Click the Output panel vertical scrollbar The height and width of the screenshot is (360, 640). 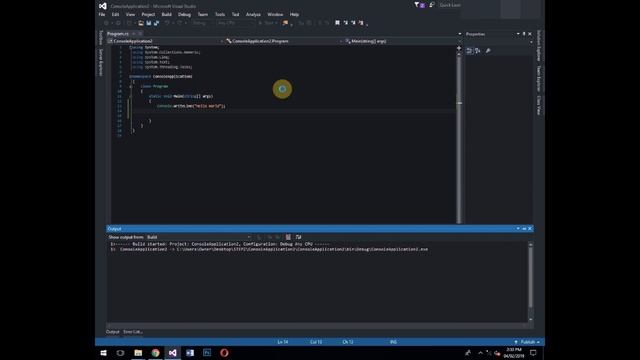tap(531, 282)
